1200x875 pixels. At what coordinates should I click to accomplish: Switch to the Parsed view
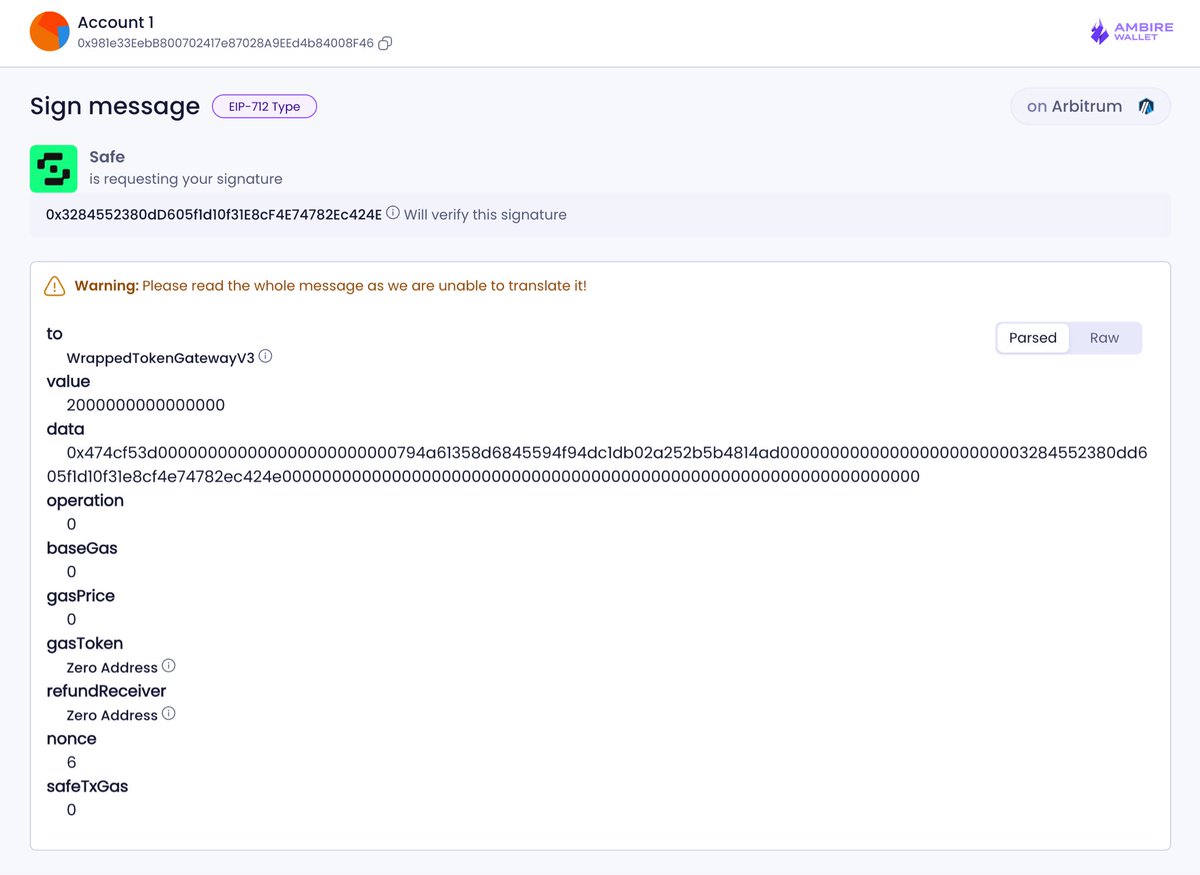click(1033, 338)
